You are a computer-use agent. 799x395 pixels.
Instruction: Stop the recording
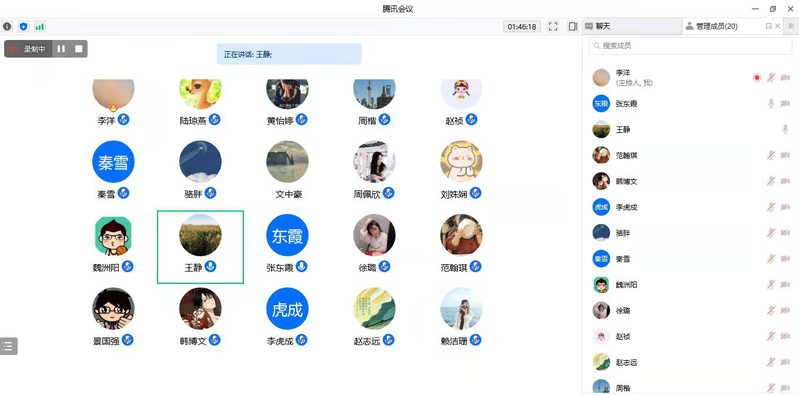pyautogui.click(x=78, y=49)
